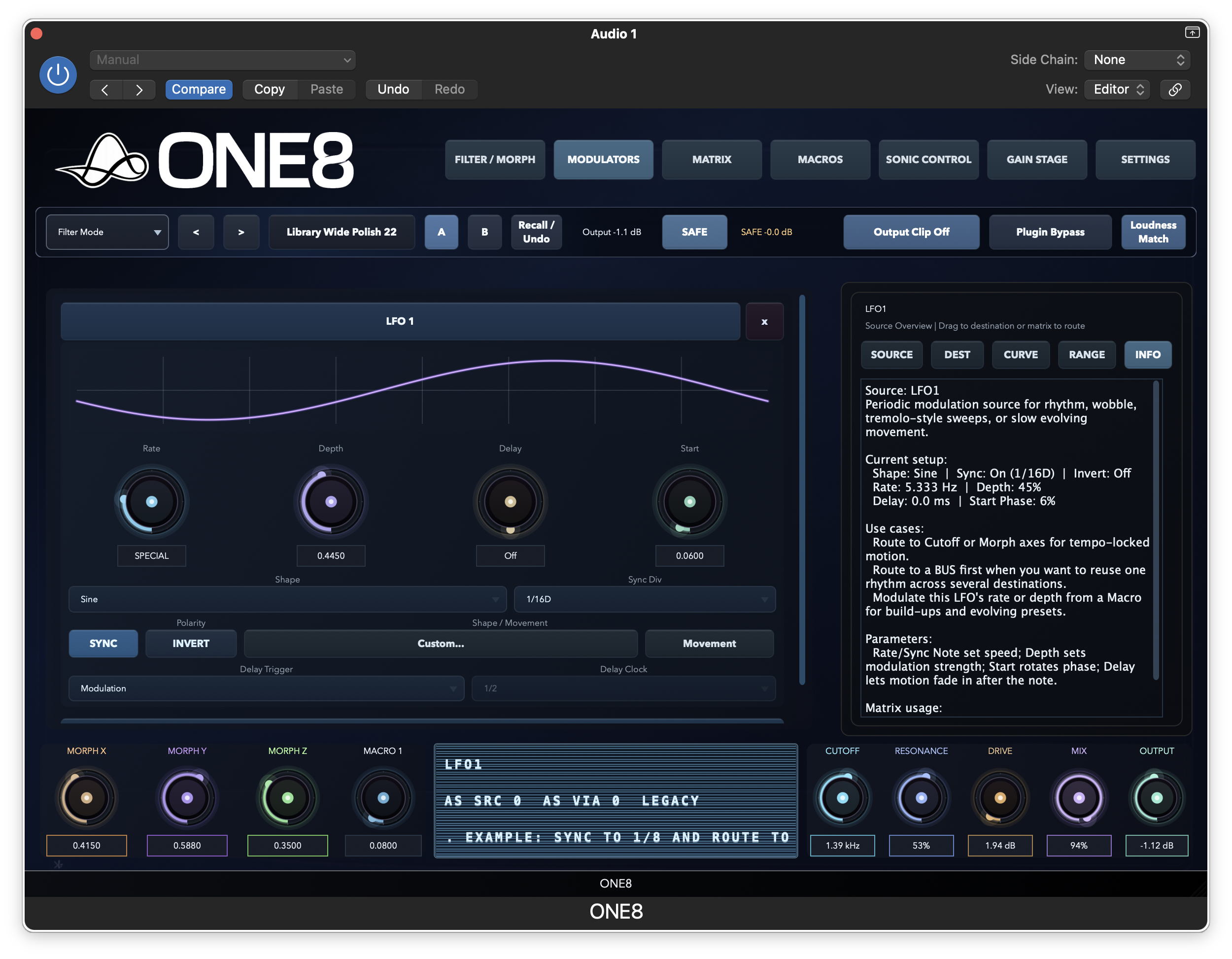Open the MODULATORS tab
The width and height of the screenshot is (1232, 959).
603,160
